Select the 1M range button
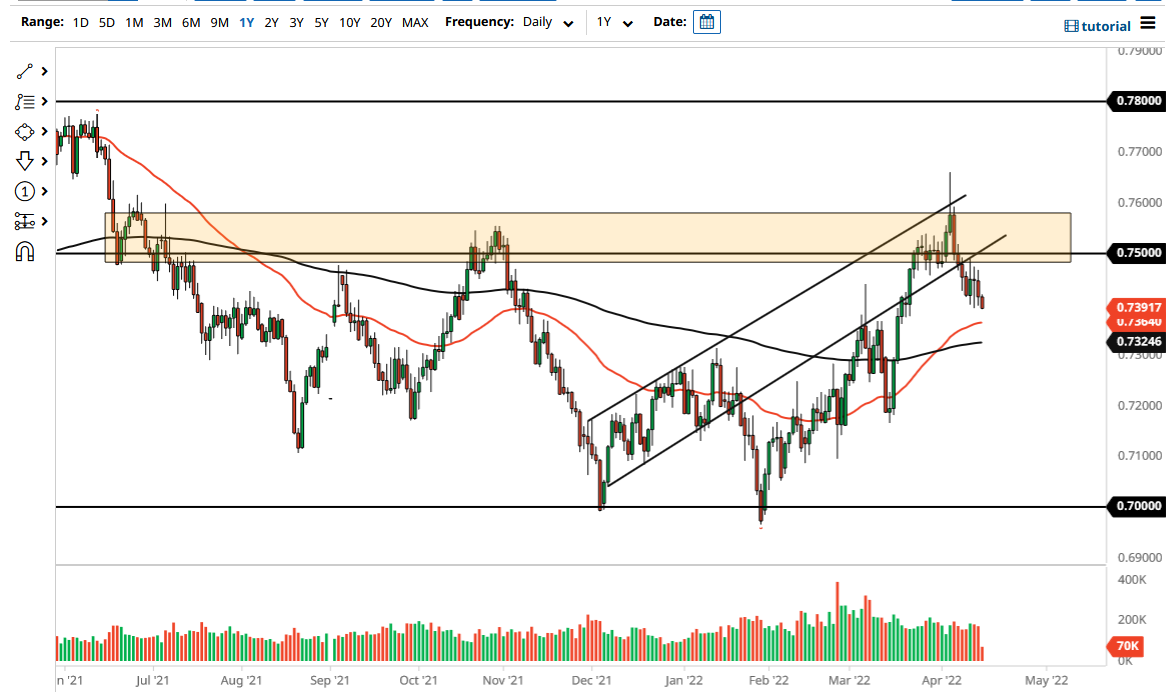Screen dimensions: 1173x699 (134, 21)
